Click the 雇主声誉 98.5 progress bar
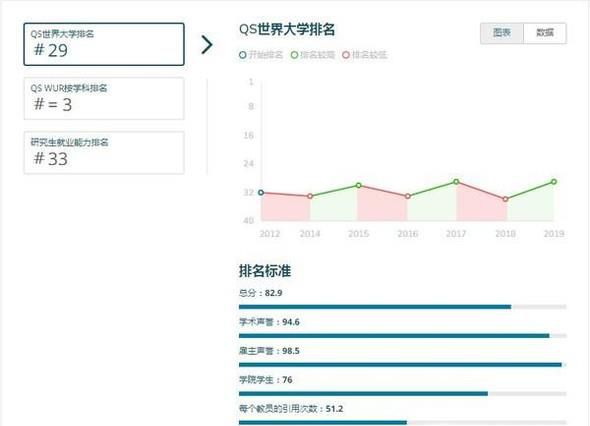This screenshot has width=590, height=426. coord(403,365)
